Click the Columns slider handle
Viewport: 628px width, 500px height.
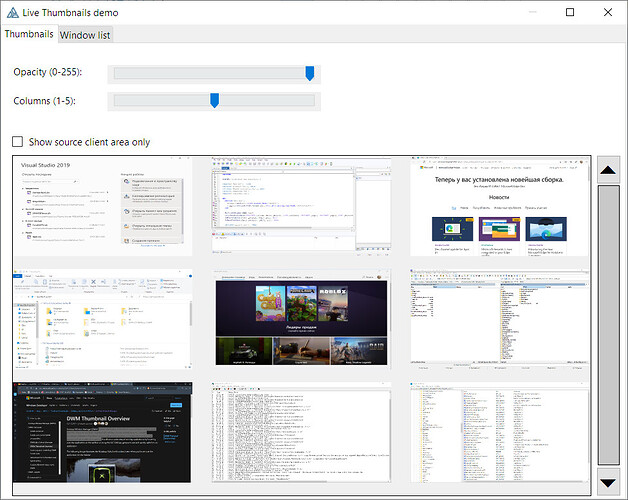point(214,100)
